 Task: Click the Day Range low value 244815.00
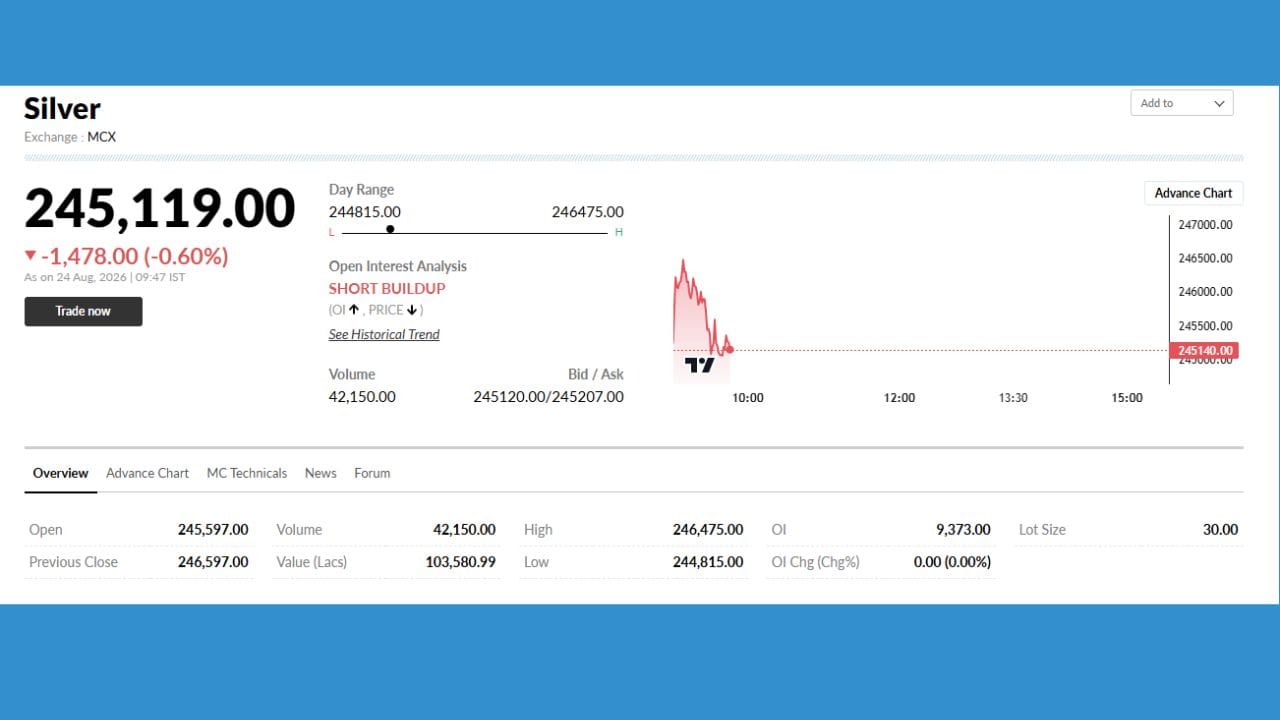pos(365,212)
